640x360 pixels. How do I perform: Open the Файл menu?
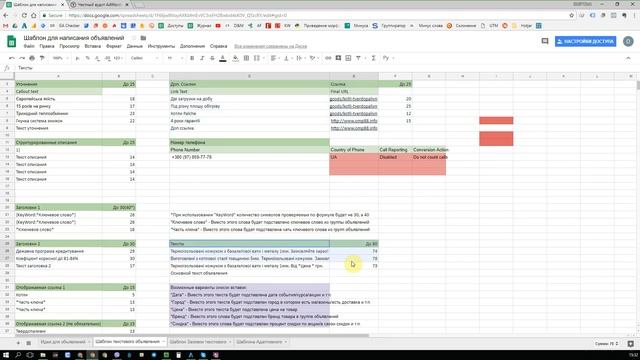(x=29, y=46)
